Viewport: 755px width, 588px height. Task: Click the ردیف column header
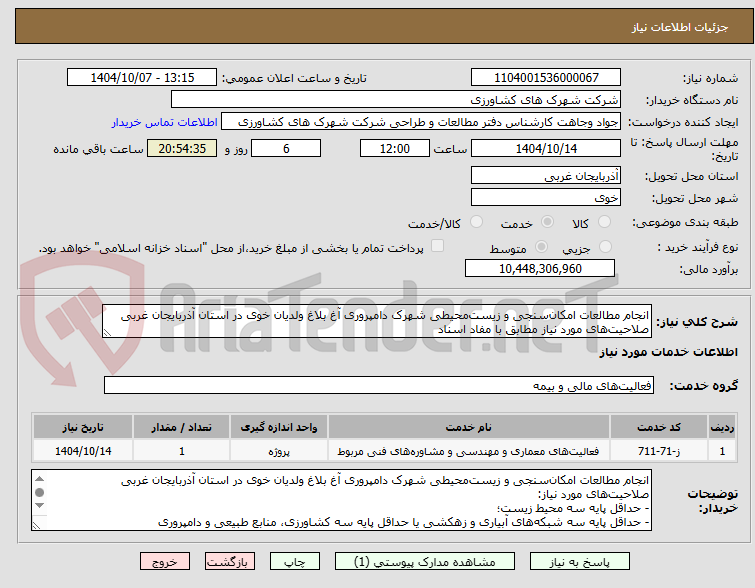(x=722, y=427)
